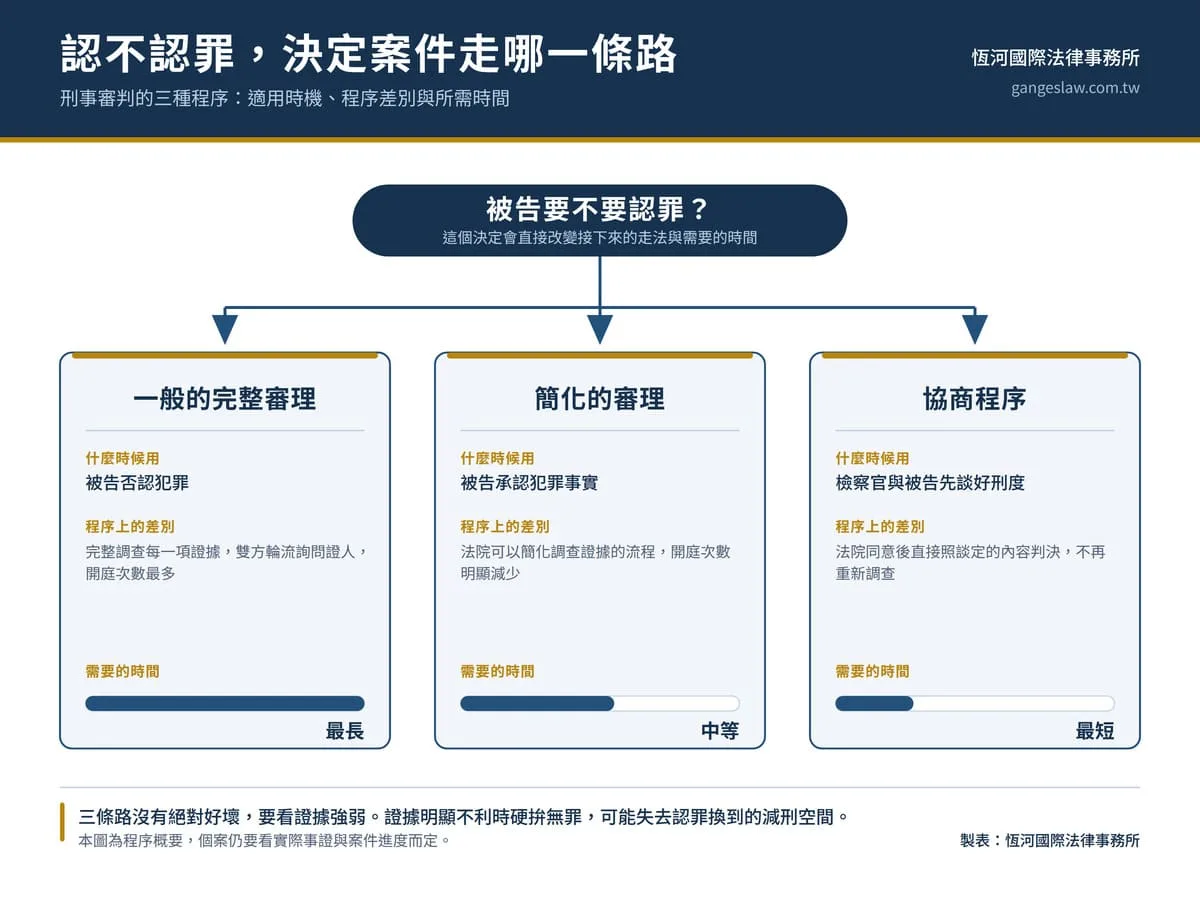Click the 中等 duration label
The width and height of the screenshot is (1200, 900).
[x=720, y=731]
